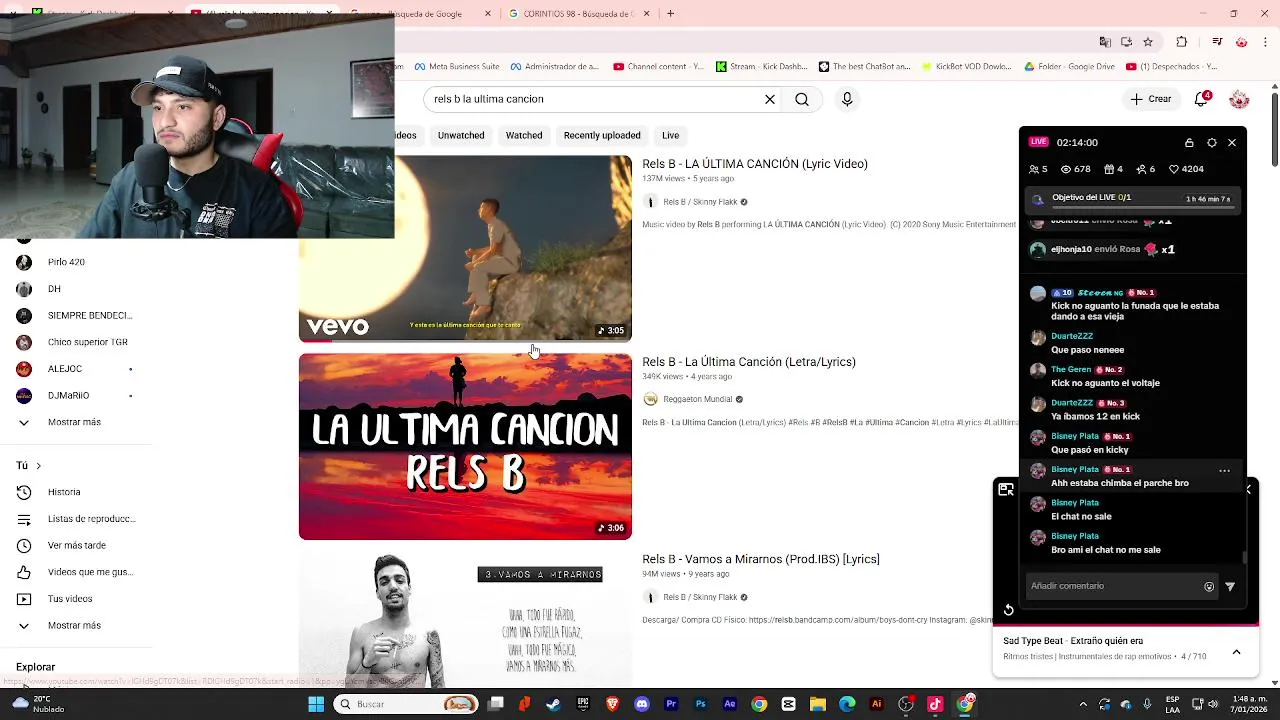
Task: Open the Vamos a Mirarnos video title
Action: tap(761, 559)
